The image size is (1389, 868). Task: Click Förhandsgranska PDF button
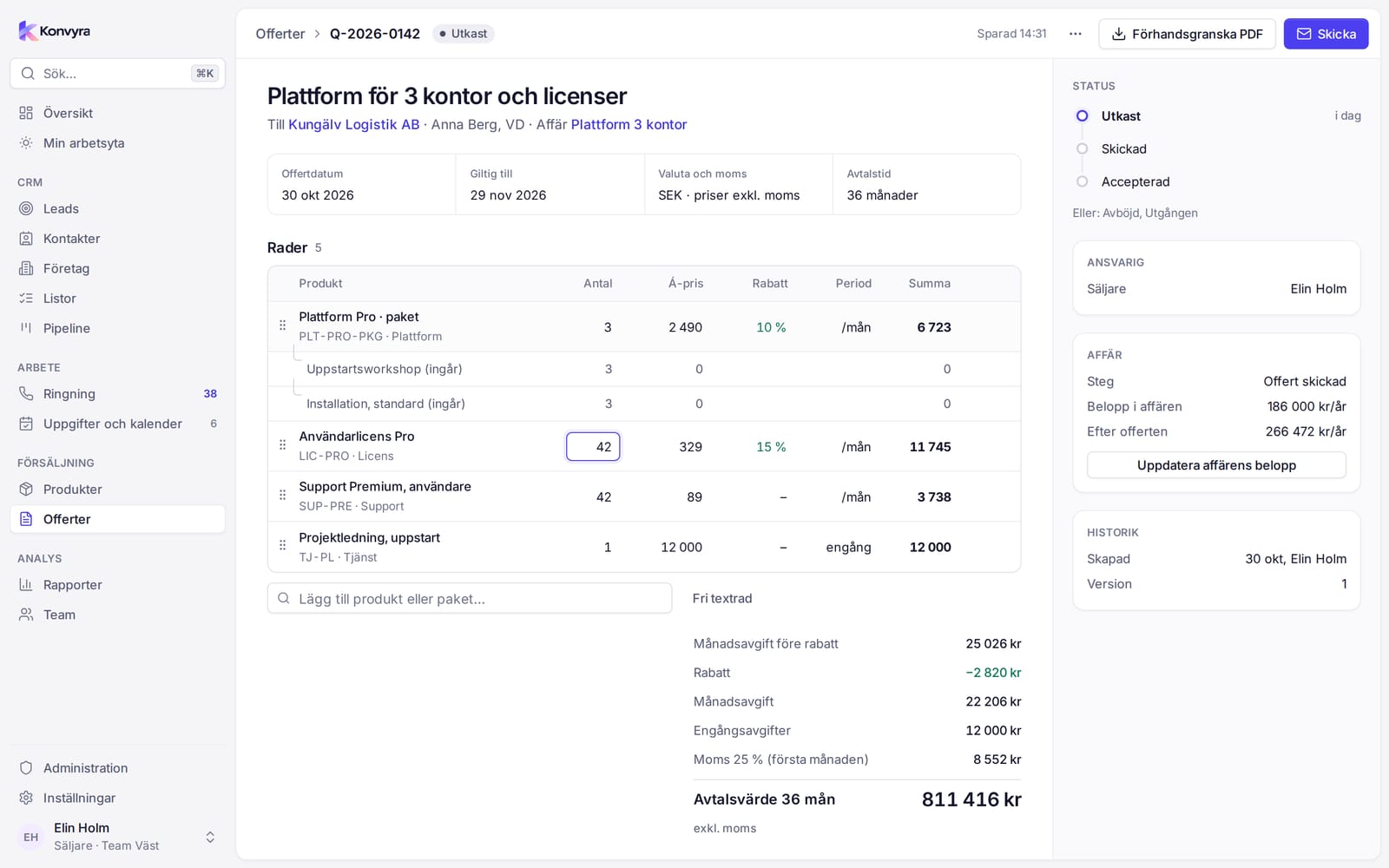tap(1187, 34)
